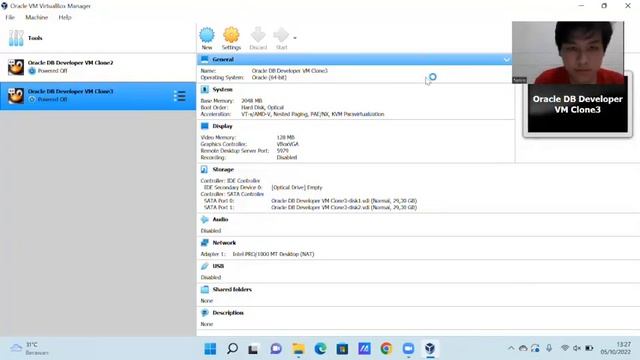Click the Tools wrench icon
Screen dimensions: 640x360
pyautogui.click(x=16, y=38)
